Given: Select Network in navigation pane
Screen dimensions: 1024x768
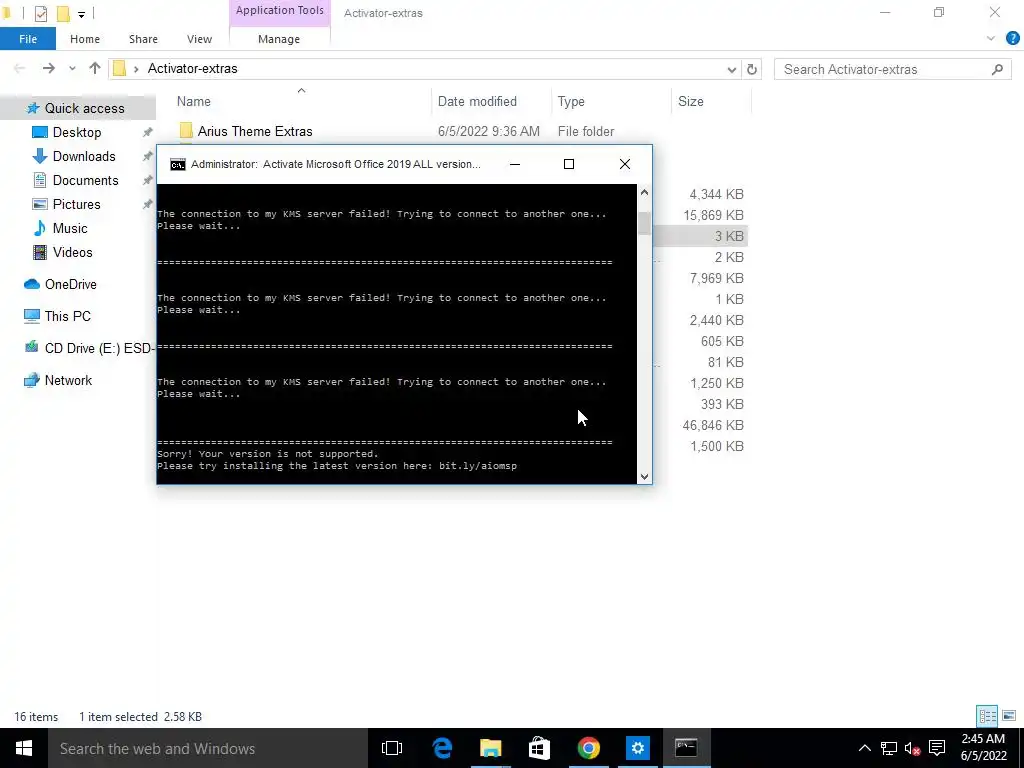Looking at the screenshot, I should (68, 381).
